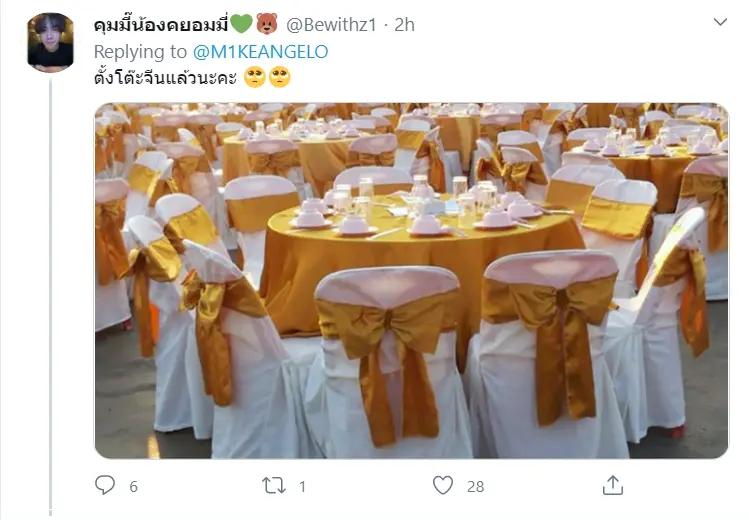Click the @Bewithz1 handle
The width and height of the screenshot is (749, 520).
coord(331,25)
